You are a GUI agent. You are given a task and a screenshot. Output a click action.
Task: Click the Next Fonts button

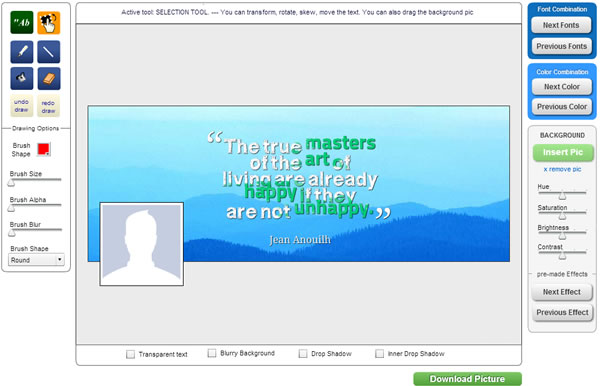(561, 25)
